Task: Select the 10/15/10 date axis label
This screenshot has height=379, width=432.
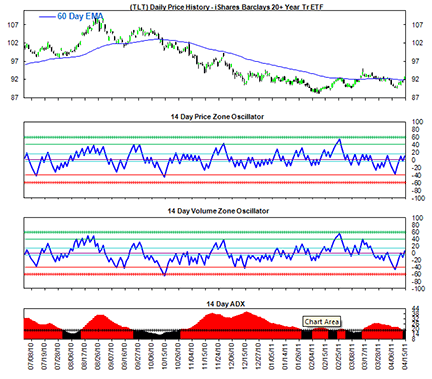Action: click(165, 356)
